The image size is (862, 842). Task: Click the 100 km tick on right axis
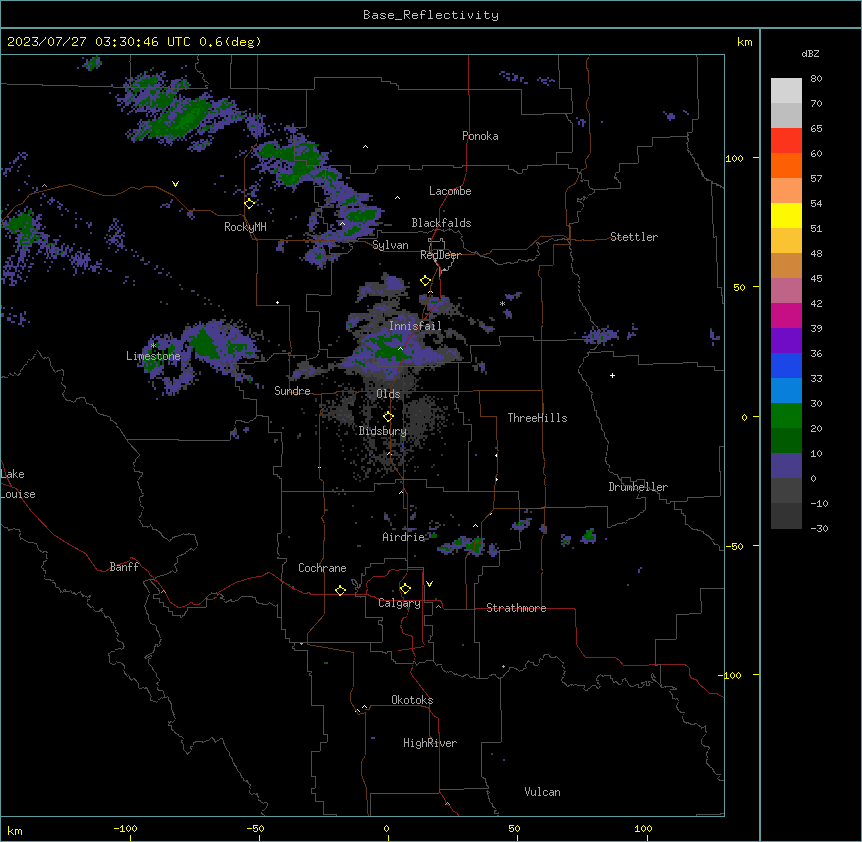(x=734, y=158)
